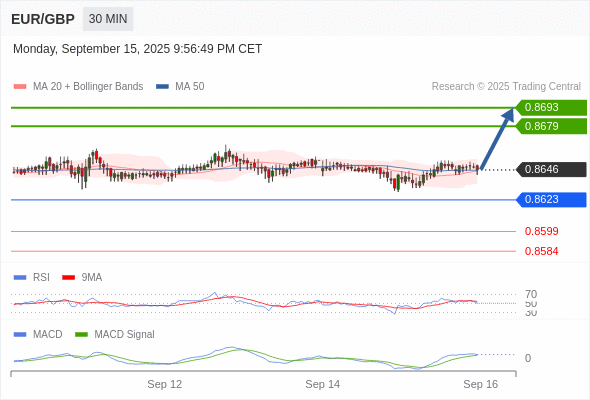Click the 0.8584 red support value
The height and width of the screenshot is (400, 590).
click(x=541, y=251)
